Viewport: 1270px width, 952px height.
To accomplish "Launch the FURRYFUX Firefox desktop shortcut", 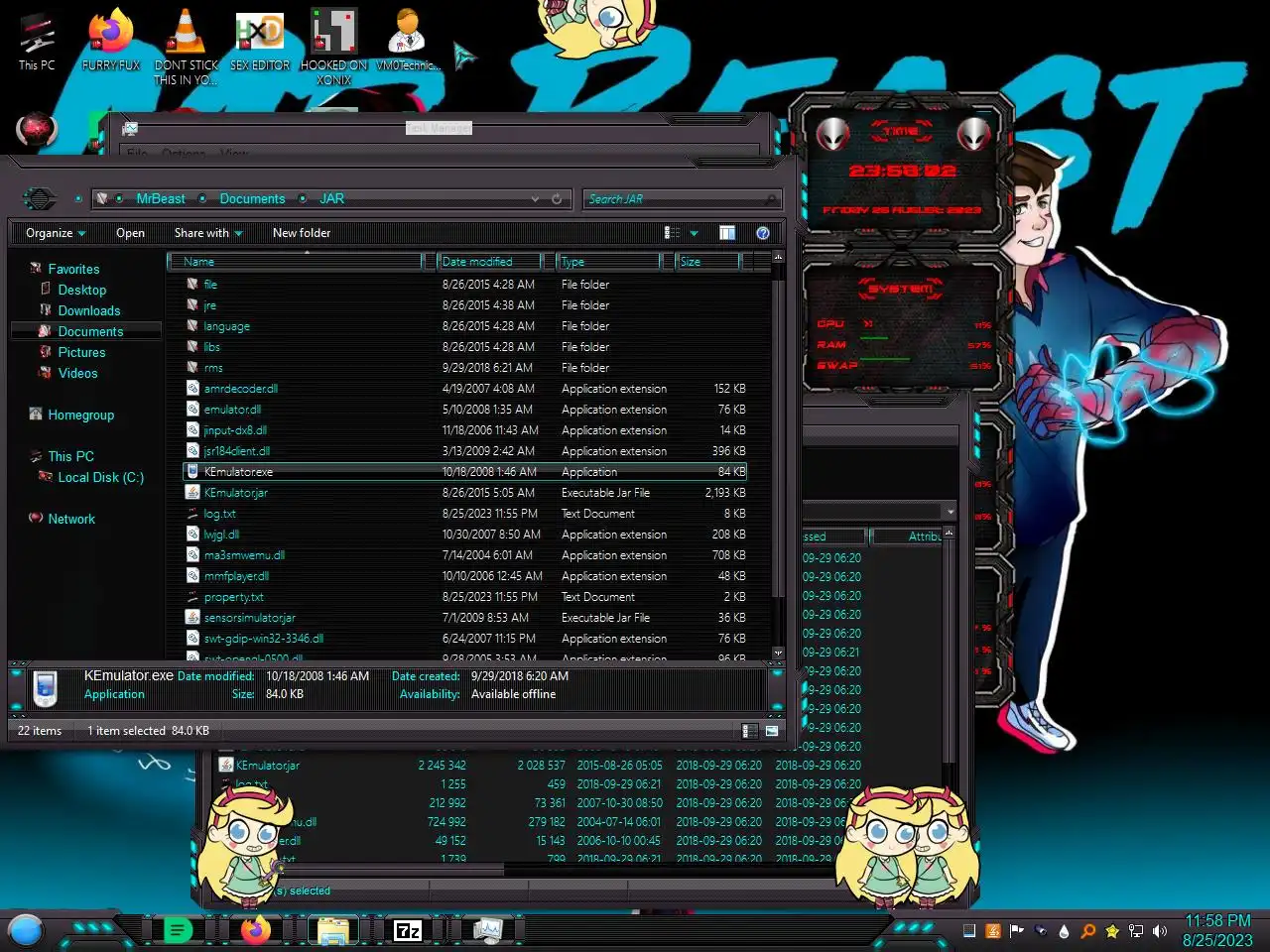I will pos(111,40).
